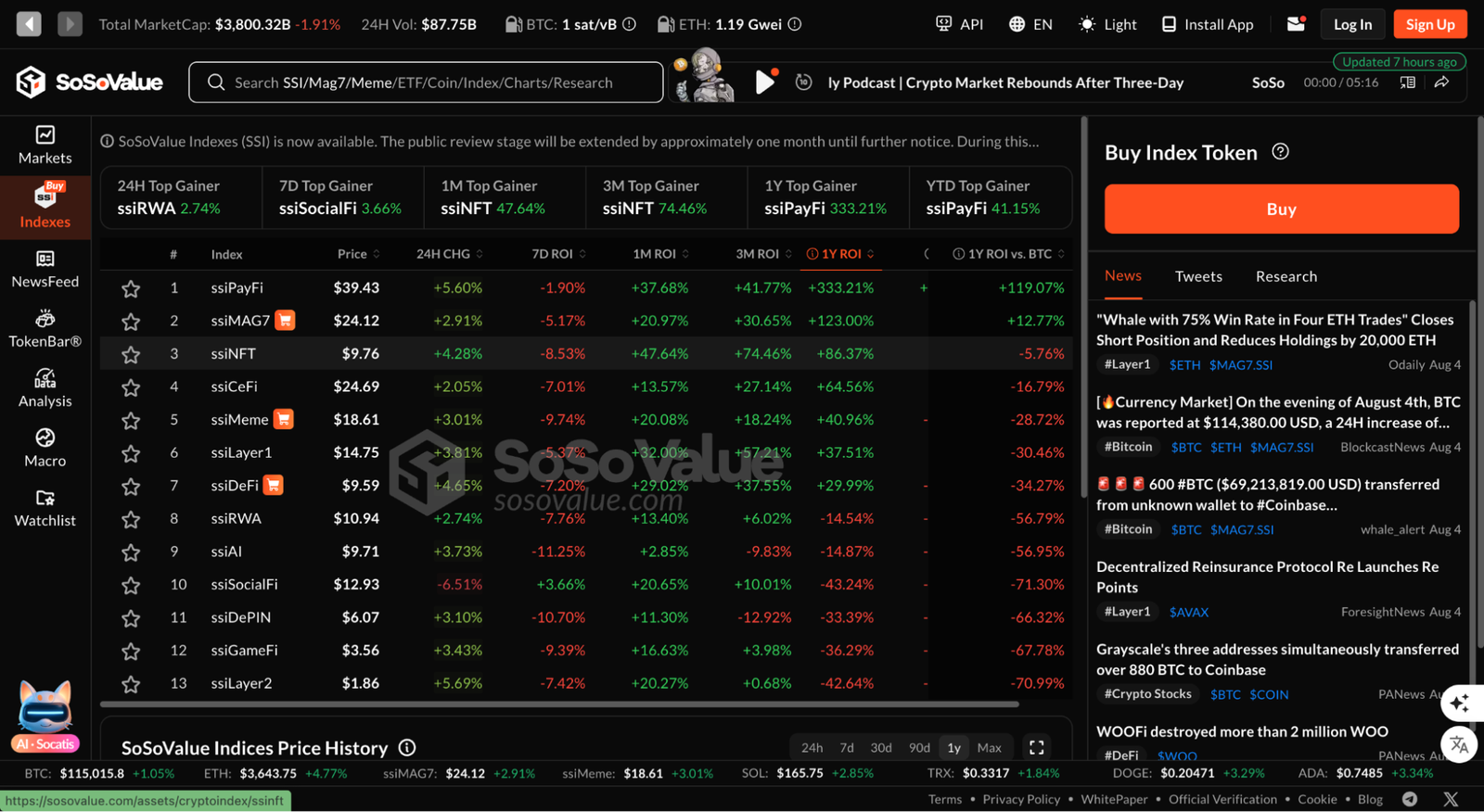Show info for BTC sat/vB fee
The image size is (1484, 812).
click(x=629, y=24)
